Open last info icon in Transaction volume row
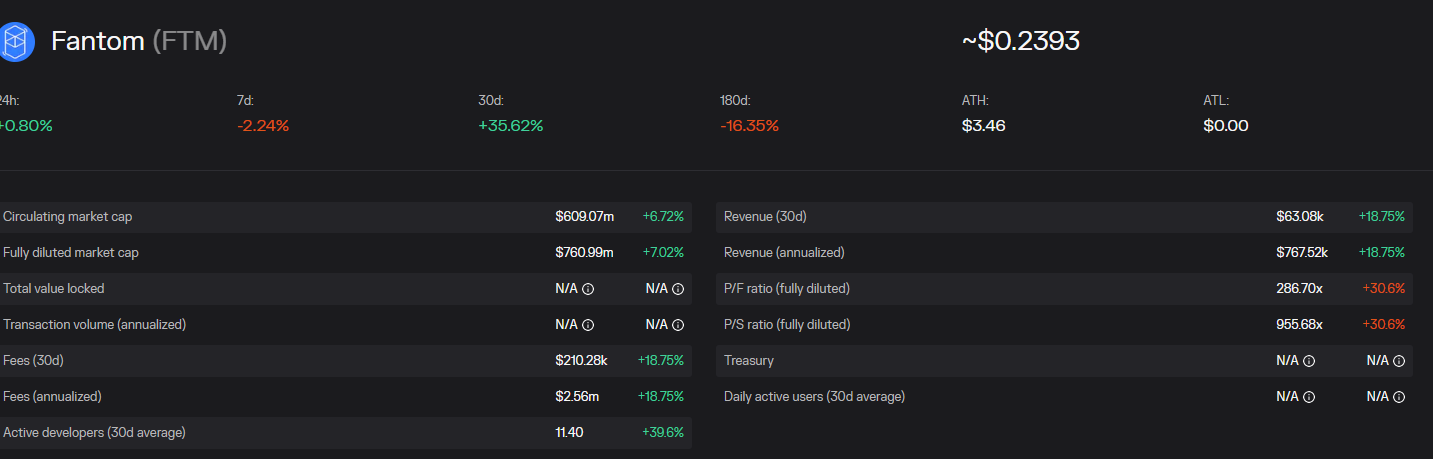Image resolution: width=1433 pixels, height=459 pixels. (x=678, y=325)
